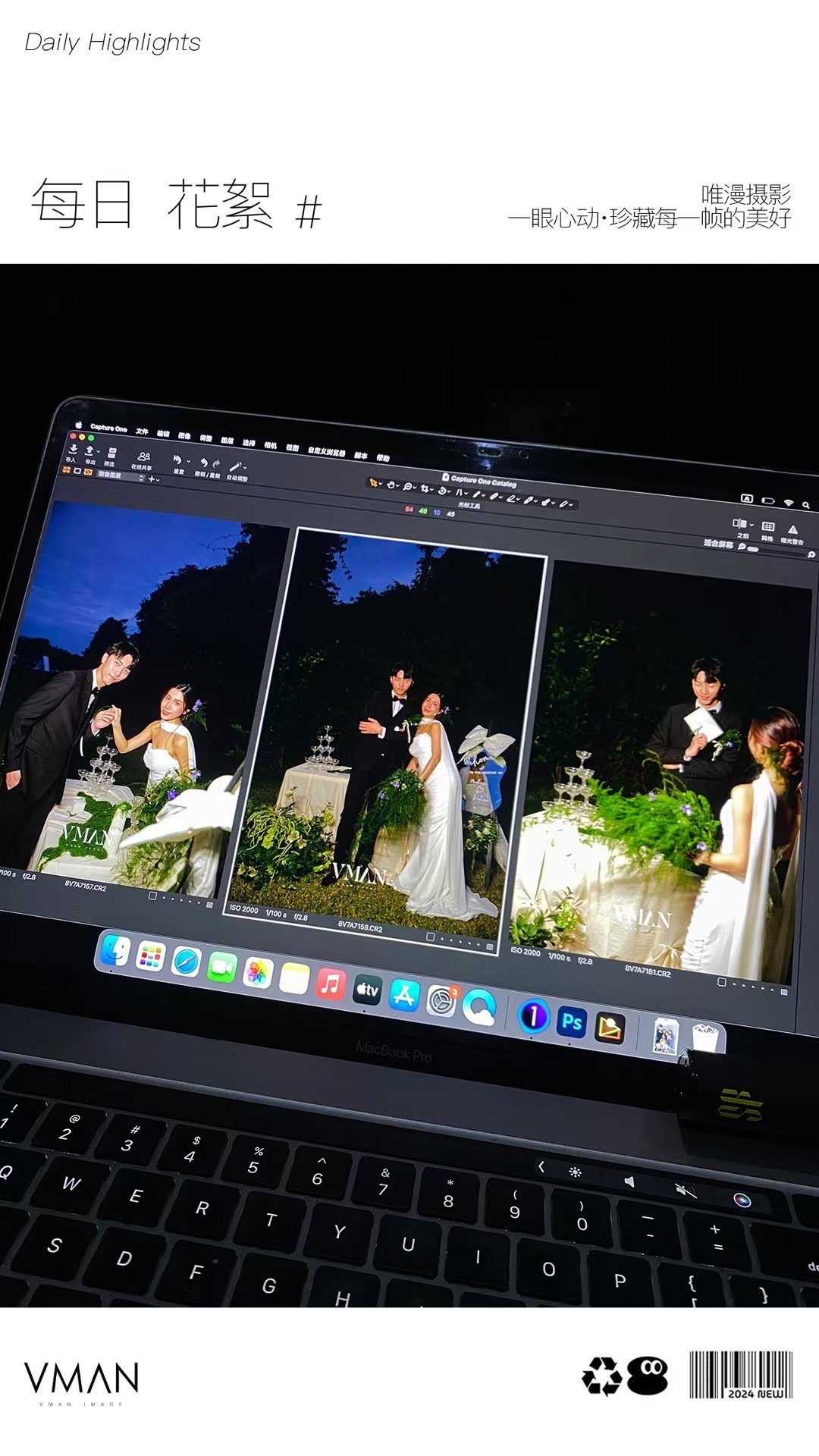Open the App Store from the Dock
The image size is (819, 1456).
click(404, 995)
